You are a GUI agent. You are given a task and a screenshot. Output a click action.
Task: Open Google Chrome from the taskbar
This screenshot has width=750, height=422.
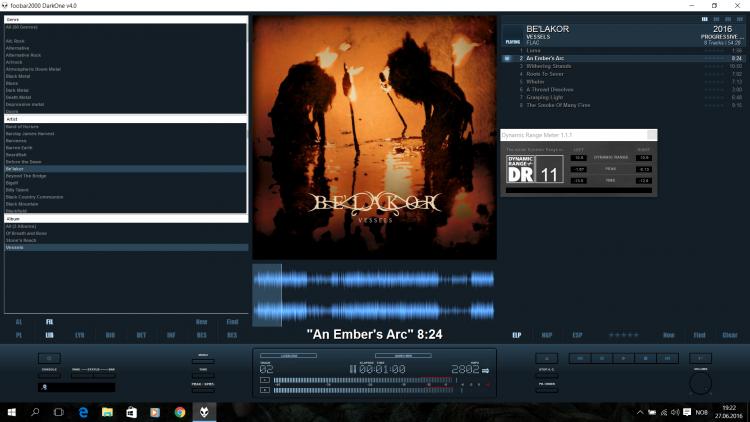coord(180,412)
